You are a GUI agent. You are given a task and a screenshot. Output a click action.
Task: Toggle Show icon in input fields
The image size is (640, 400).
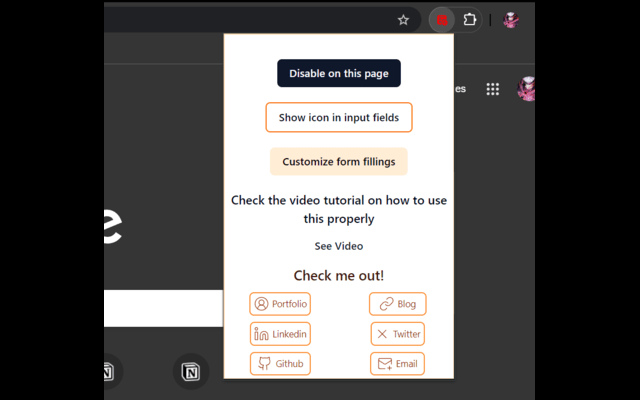tap(339, 117)
